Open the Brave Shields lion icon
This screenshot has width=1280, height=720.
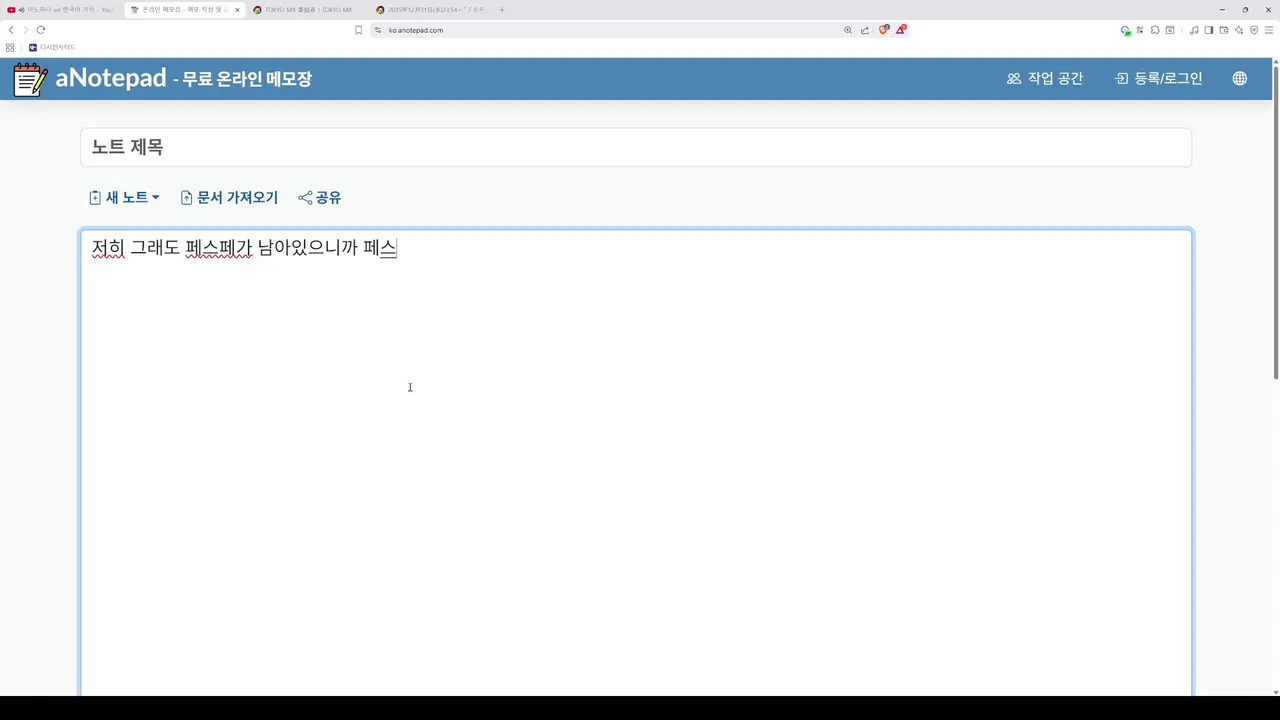coord(884,30)
